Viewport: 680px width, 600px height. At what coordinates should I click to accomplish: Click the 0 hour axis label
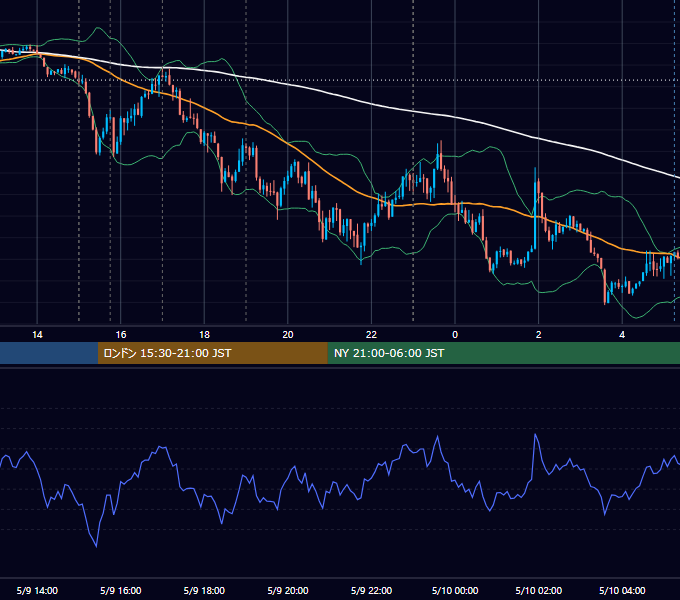point(455,335)
